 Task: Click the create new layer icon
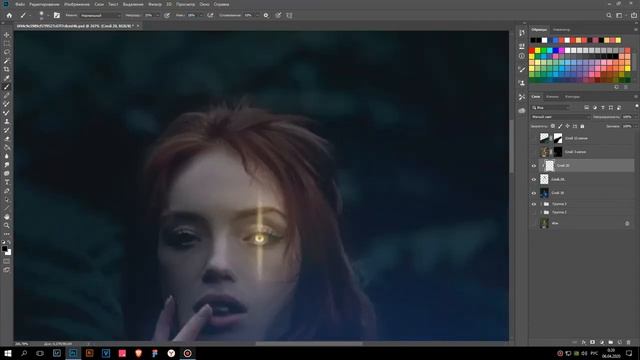click(620, 342)
